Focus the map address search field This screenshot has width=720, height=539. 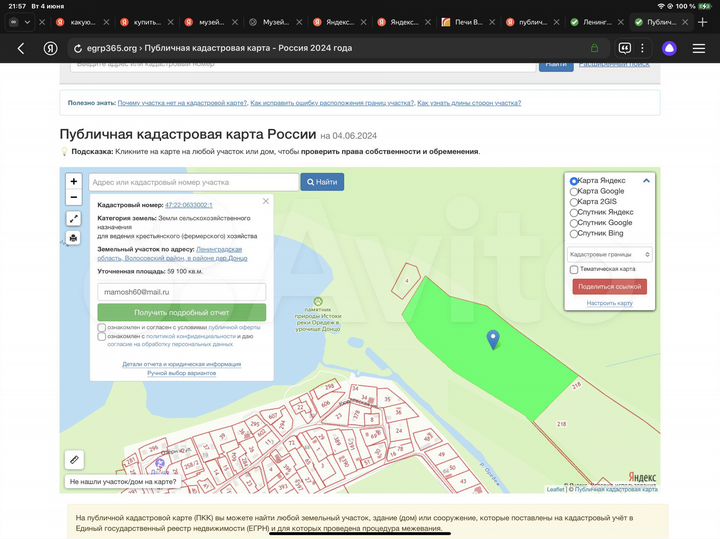tap(194, 182)
